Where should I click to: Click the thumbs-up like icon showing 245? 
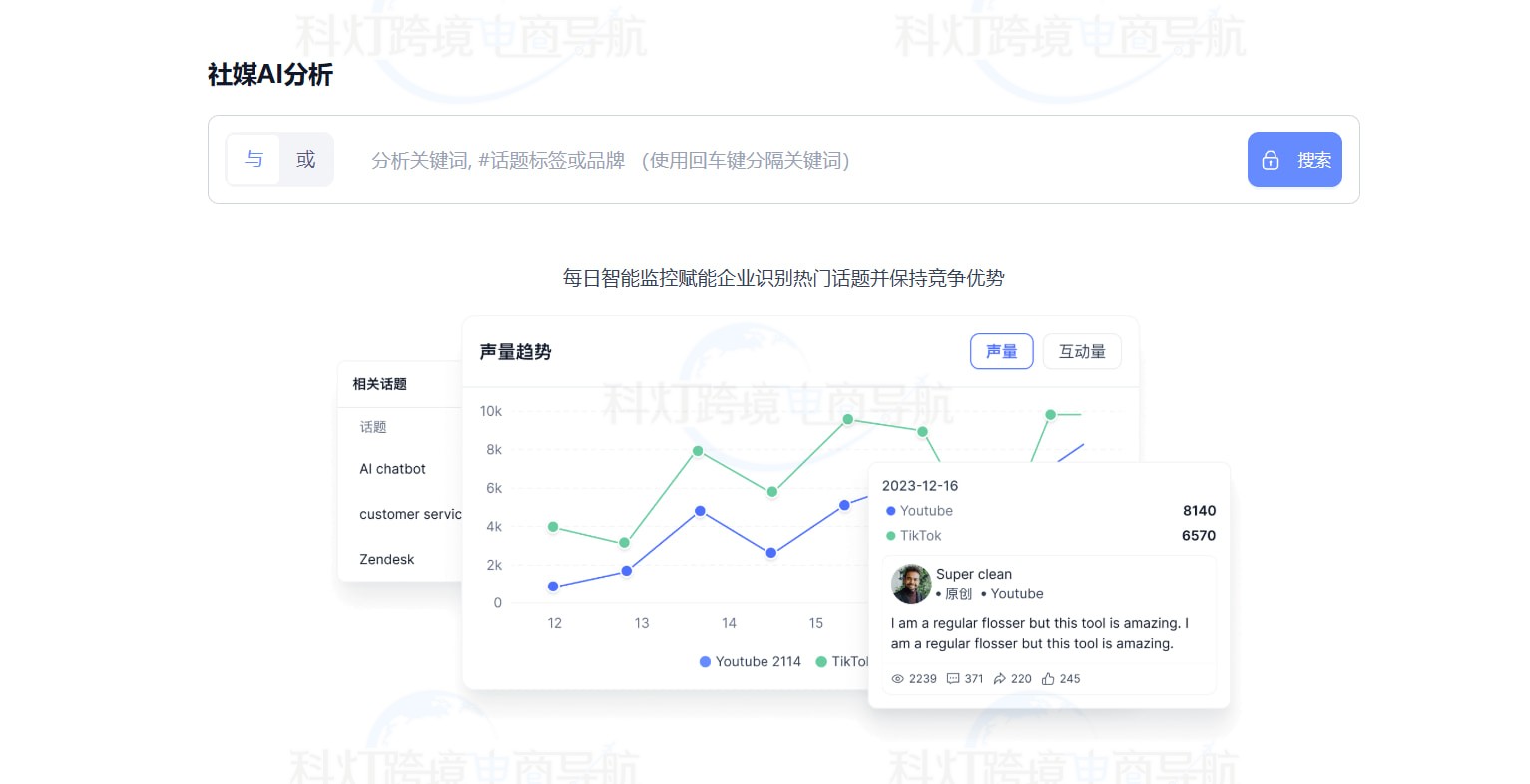tap(1048, 679)
